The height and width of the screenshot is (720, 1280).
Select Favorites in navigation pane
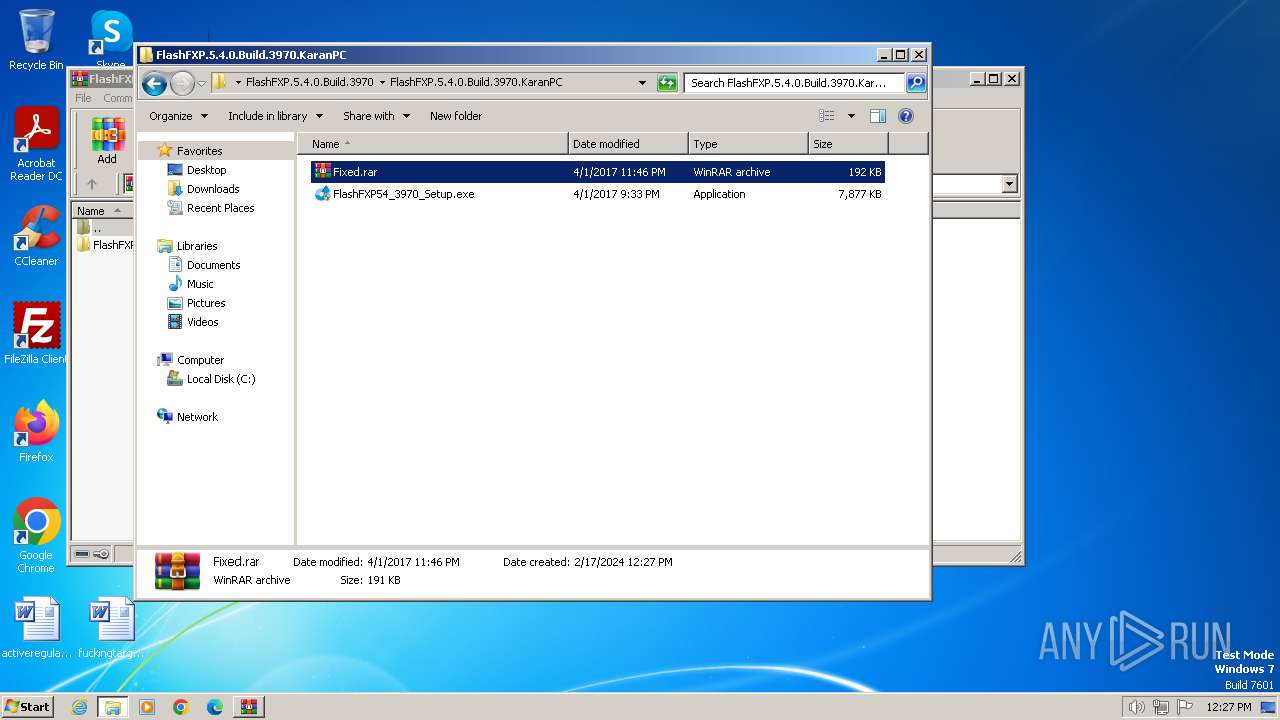point(199,151)
